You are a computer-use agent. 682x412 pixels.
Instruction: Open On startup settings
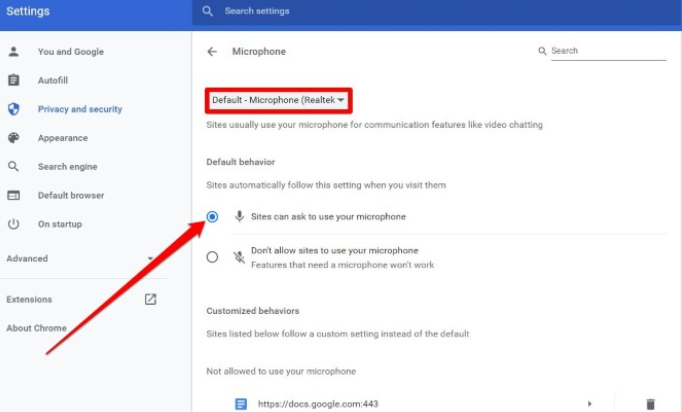[x=60, y=224]
